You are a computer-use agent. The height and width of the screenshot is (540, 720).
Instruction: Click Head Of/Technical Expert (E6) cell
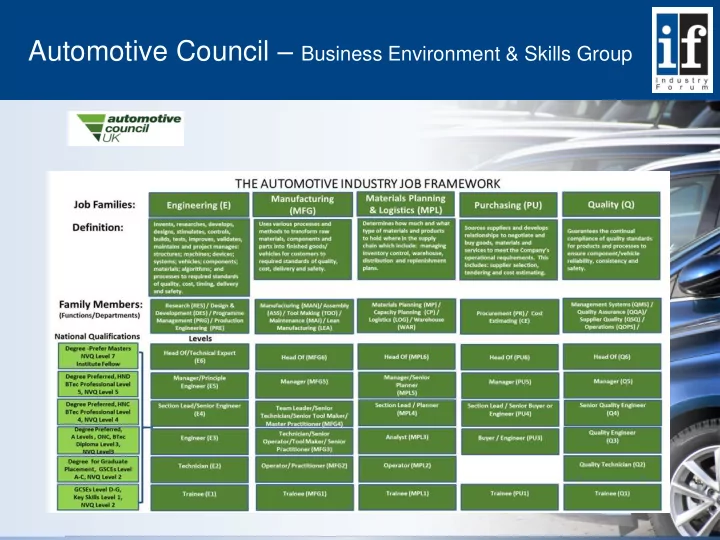(x=200, y=356)
